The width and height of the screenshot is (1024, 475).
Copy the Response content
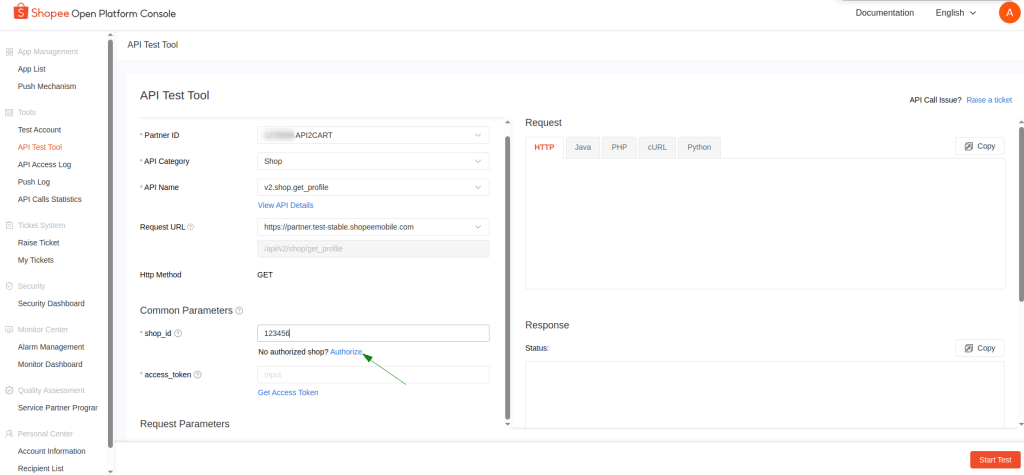[x=979, y=348]
